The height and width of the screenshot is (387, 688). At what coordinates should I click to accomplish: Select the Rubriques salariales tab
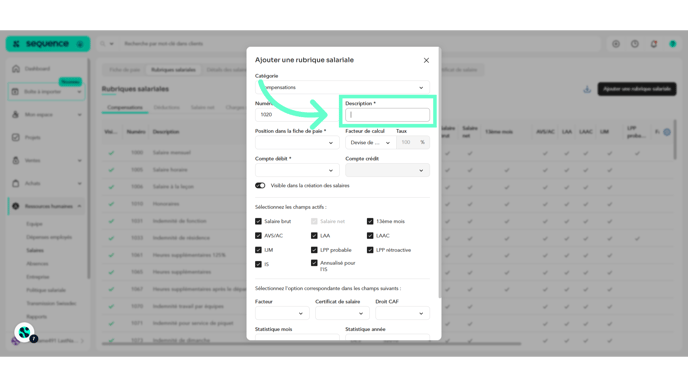pos(173,70)
